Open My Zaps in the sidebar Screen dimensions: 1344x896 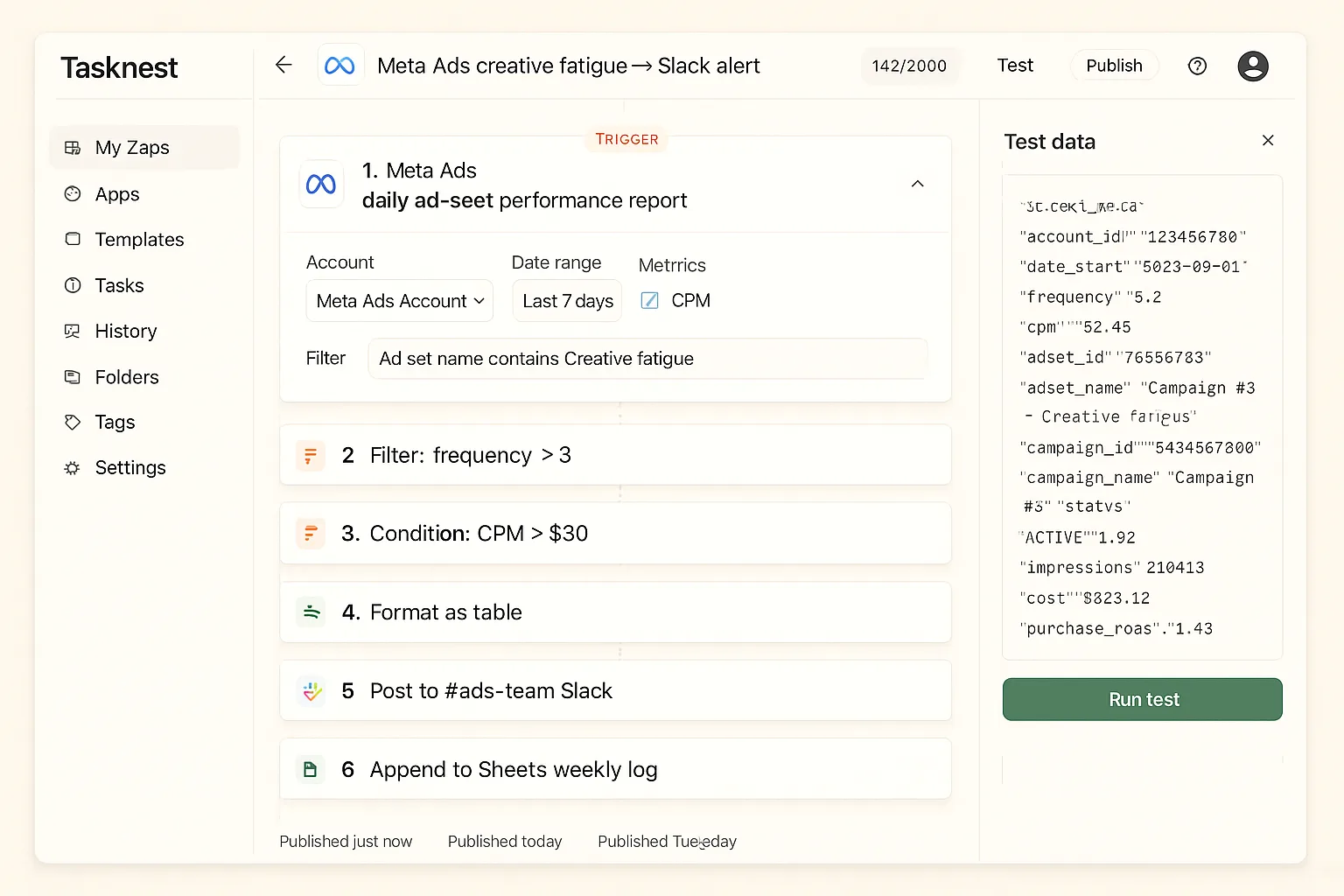(144, 148)
